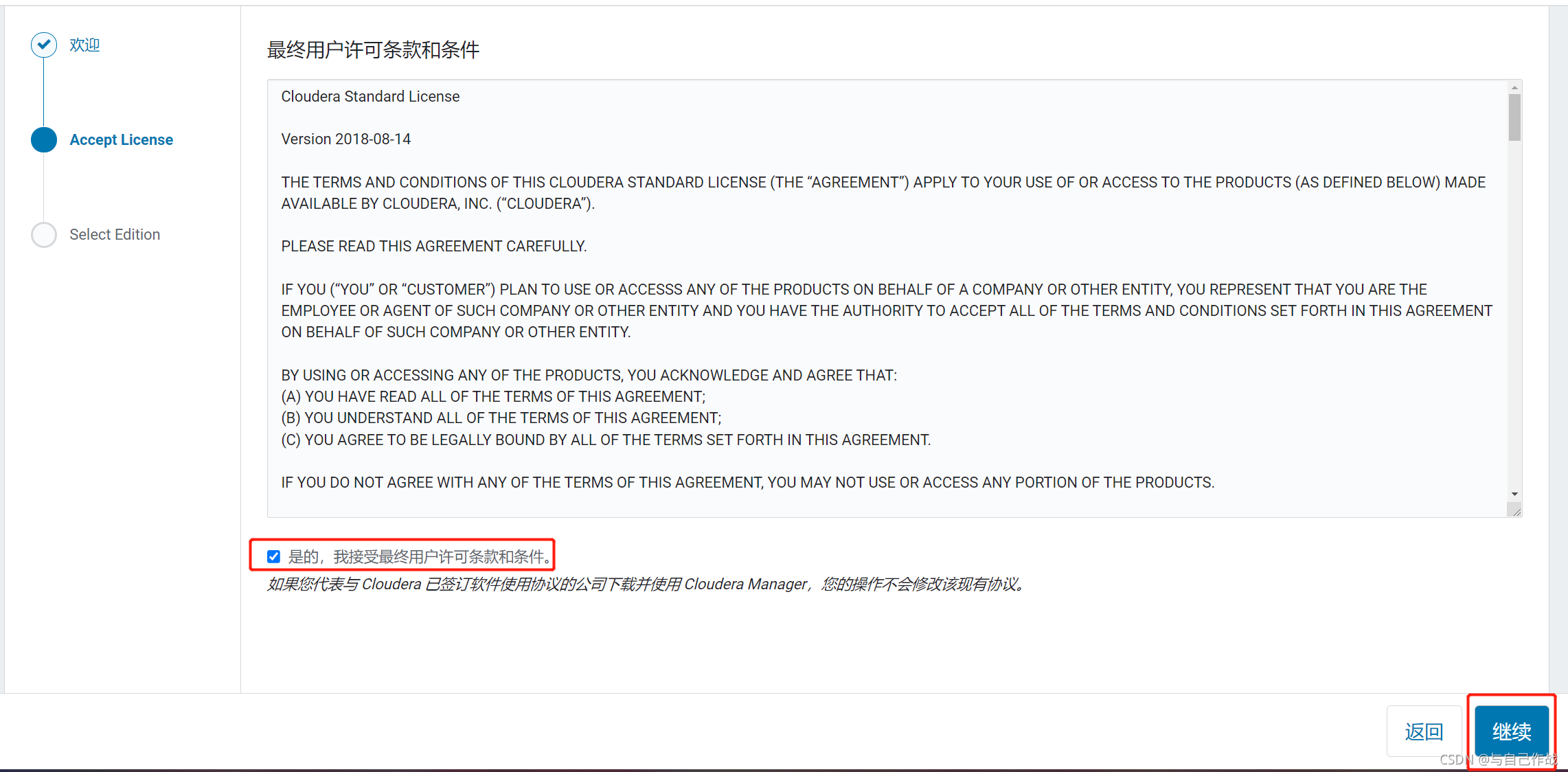This screenshot has width=1568, height=772.
Task: Click the license box scroll-down arrow
Action: (x=1514, y=495)
